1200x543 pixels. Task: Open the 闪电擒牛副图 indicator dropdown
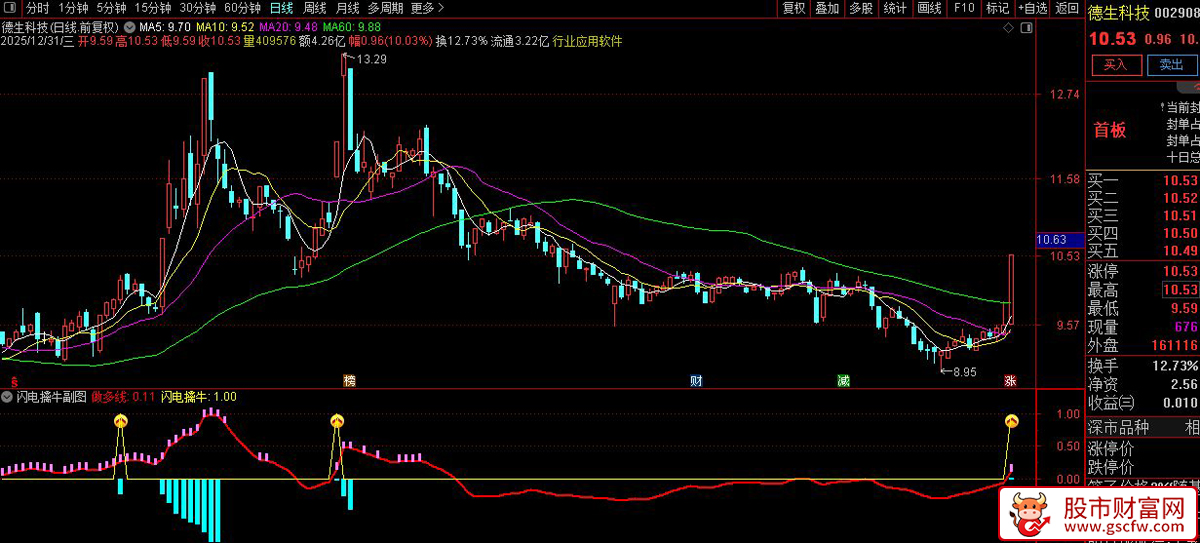point(8,397)
